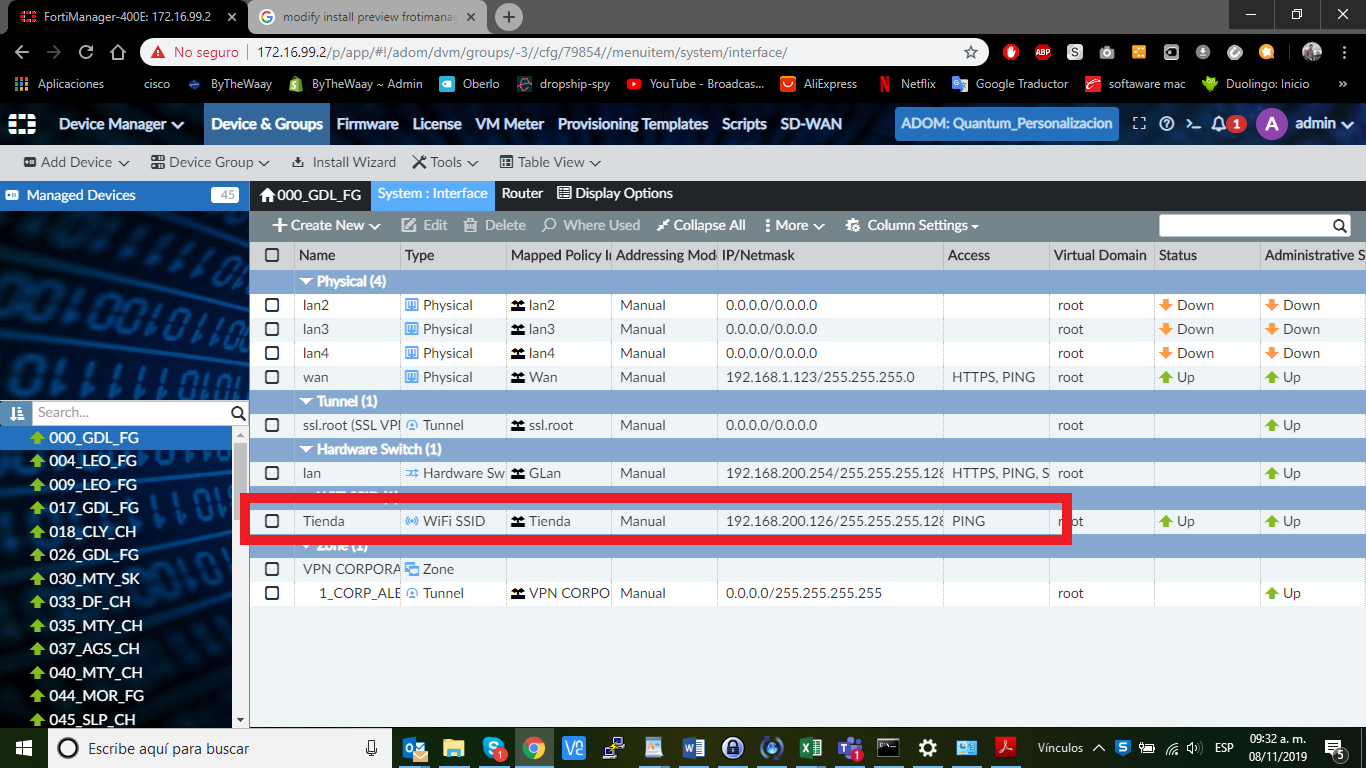Switch to the Firmware tab
1366x768 pixels.
tap(367, 124)
